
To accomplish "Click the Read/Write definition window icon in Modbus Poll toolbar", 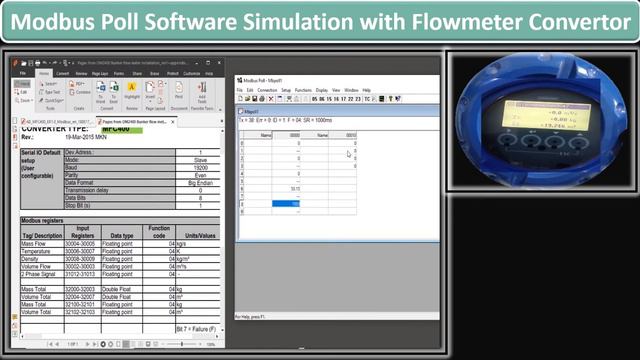I will (280, 99).
